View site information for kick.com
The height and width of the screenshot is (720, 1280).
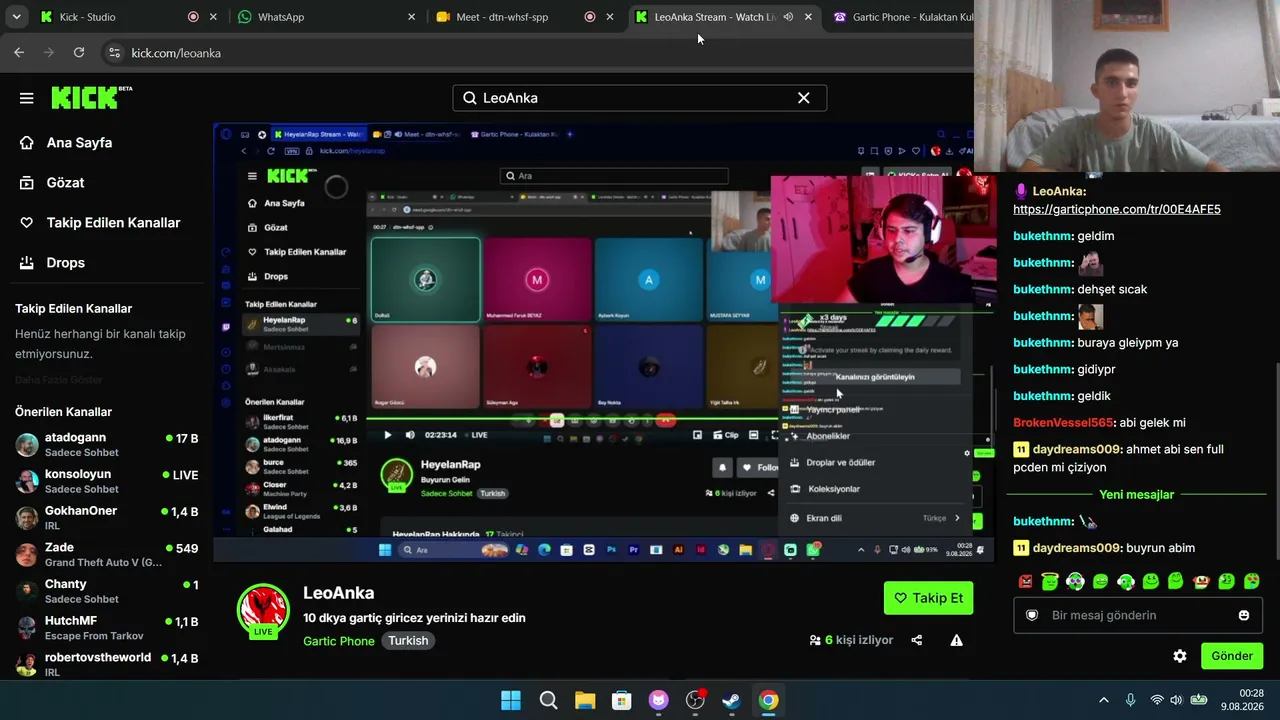point(114,53)
